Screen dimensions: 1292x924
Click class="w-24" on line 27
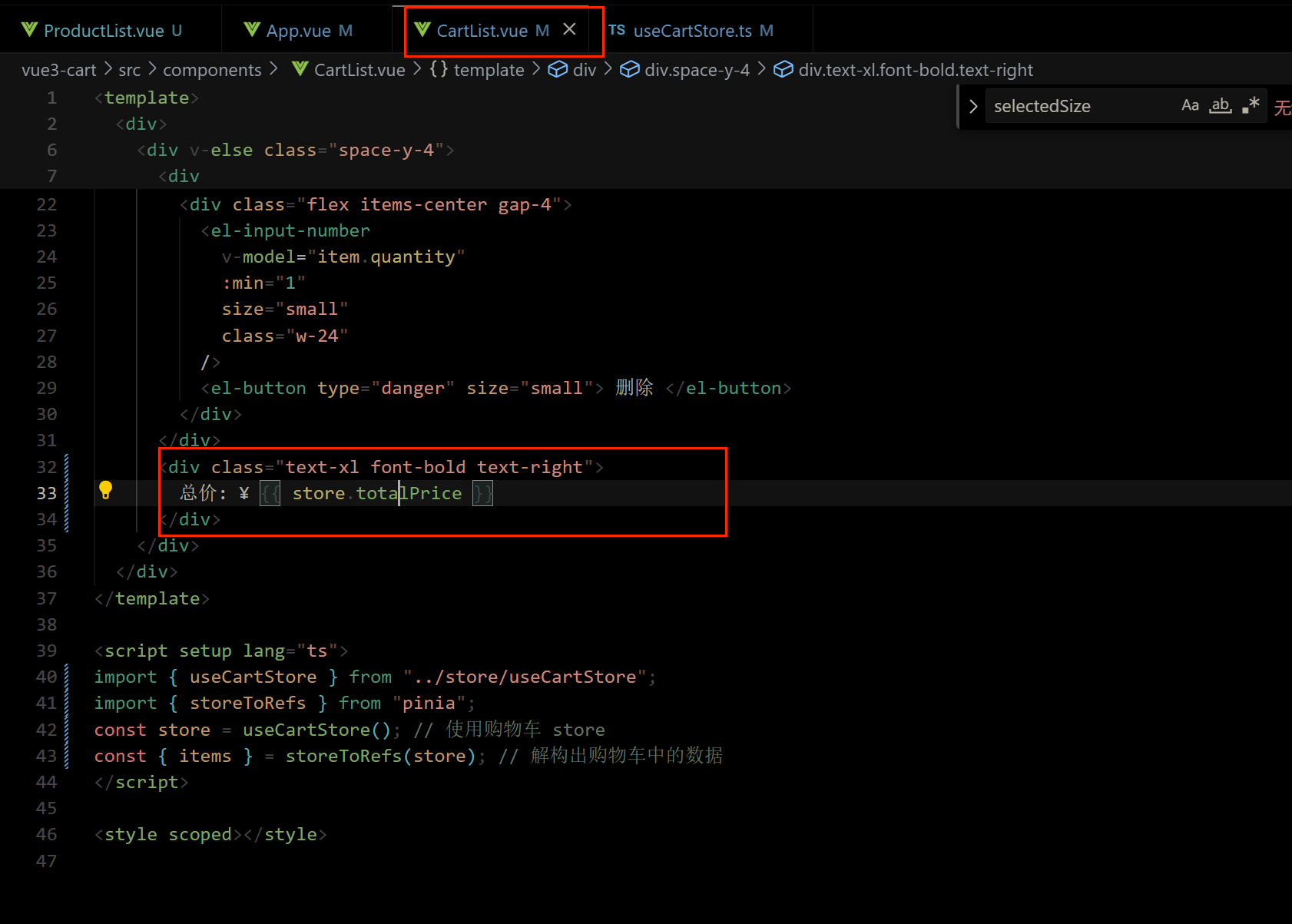[285, 336]
